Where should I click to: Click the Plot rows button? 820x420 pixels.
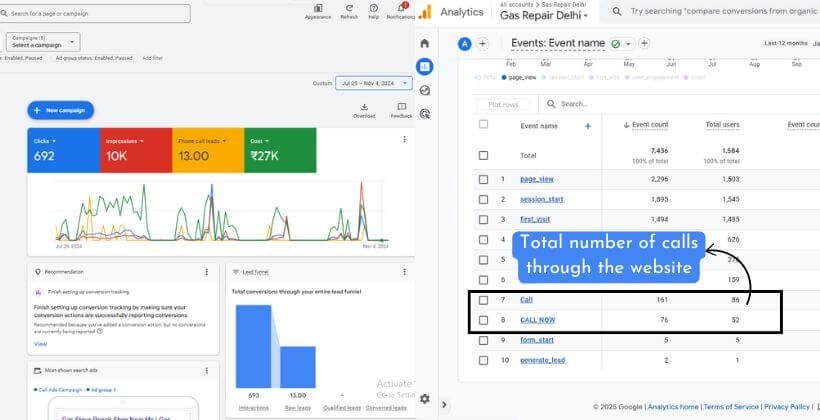point(503,105)
